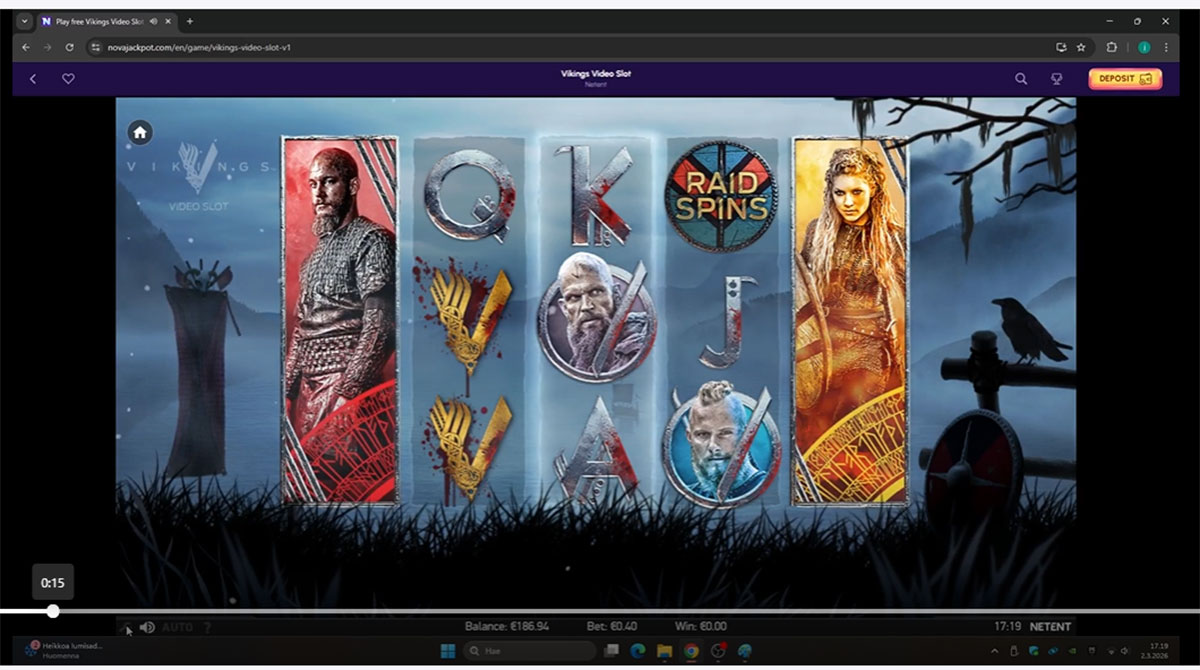Viewport: 1200px width, 670px height.
Task: Add game to favorites with heart icon
Action: click(x=68, y=78)
